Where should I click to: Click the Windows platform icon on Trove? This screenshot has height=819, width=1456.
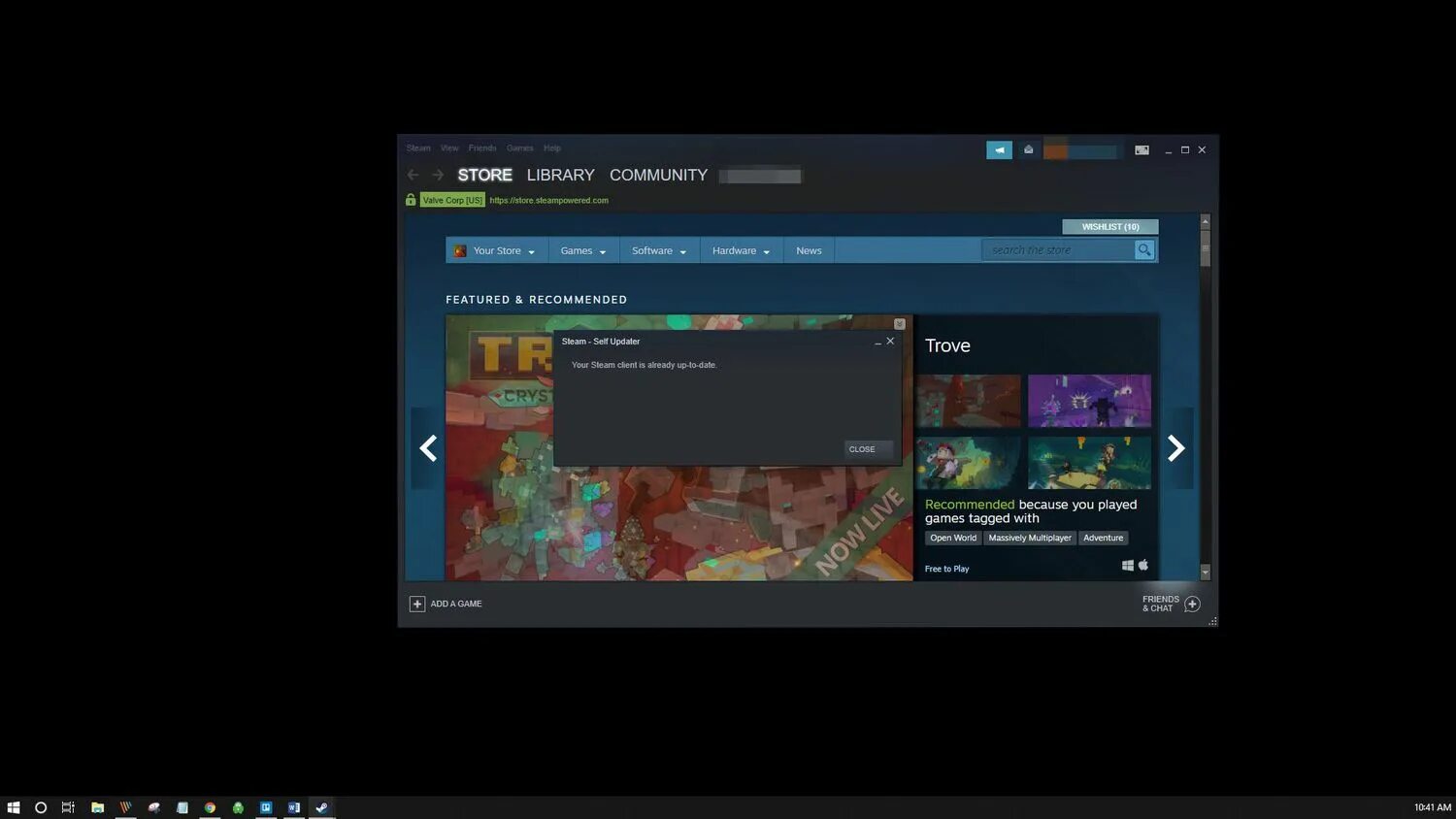(1128, 566)
